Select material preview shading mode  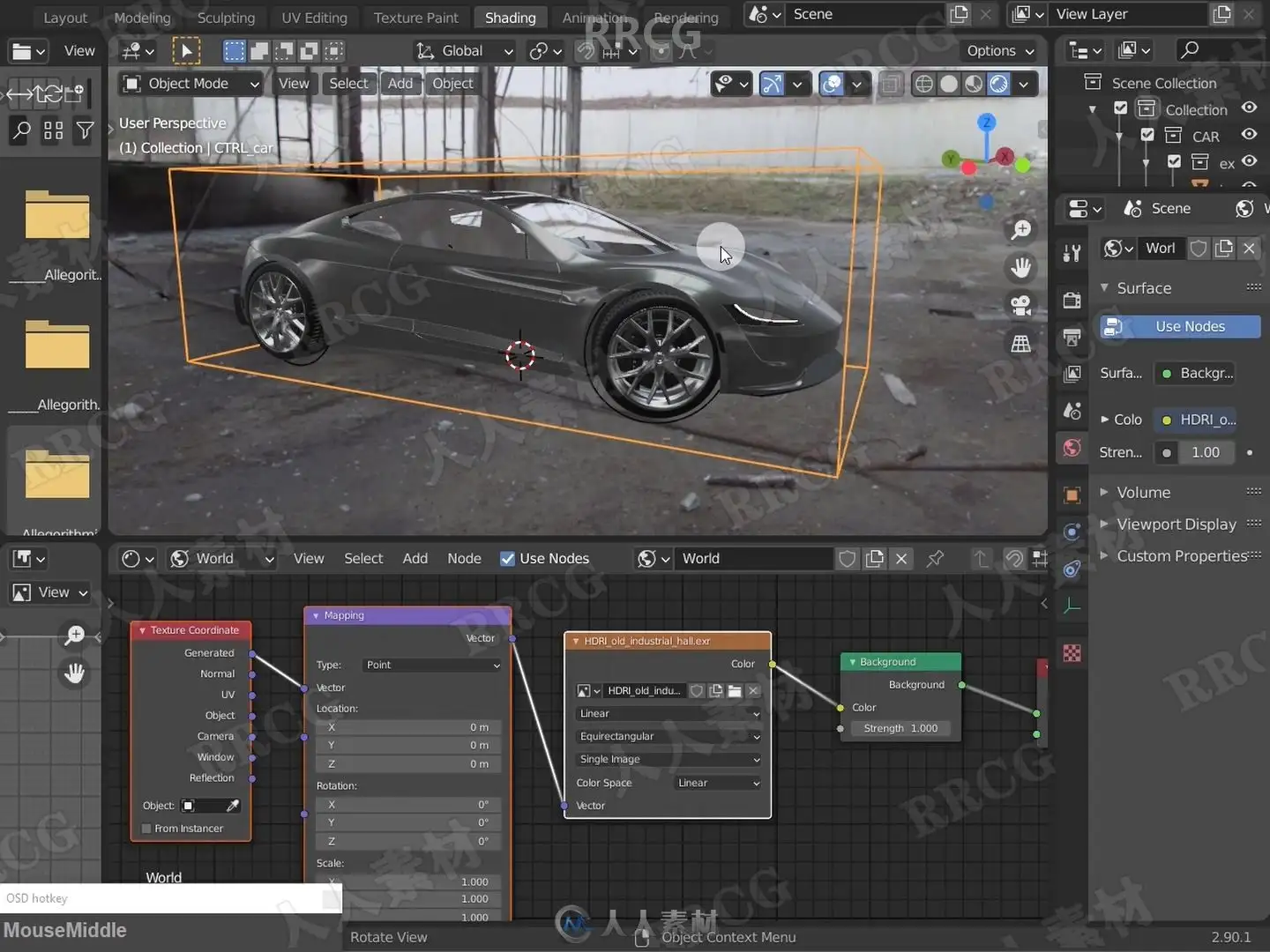click(974, 84)
